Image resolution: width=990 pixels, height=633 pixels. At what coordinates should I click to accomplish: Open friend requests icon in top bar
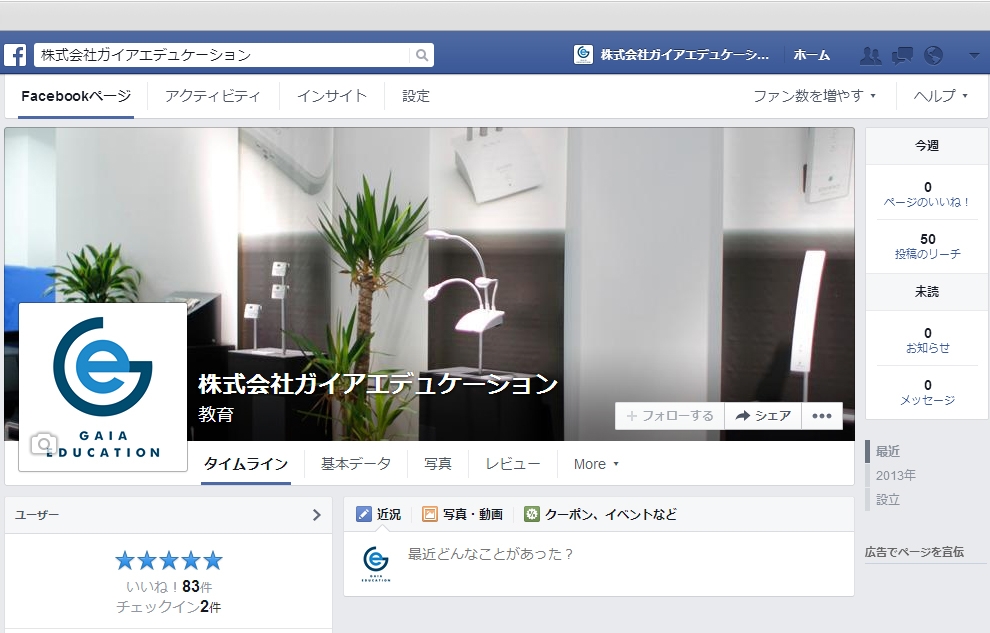(871, 56)
